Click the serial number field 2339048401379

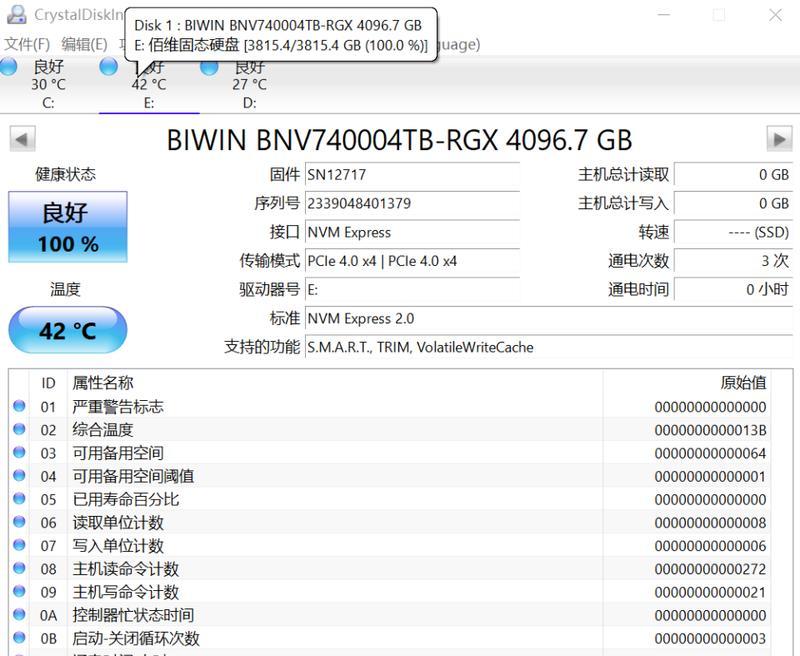(x=412, y=204)
